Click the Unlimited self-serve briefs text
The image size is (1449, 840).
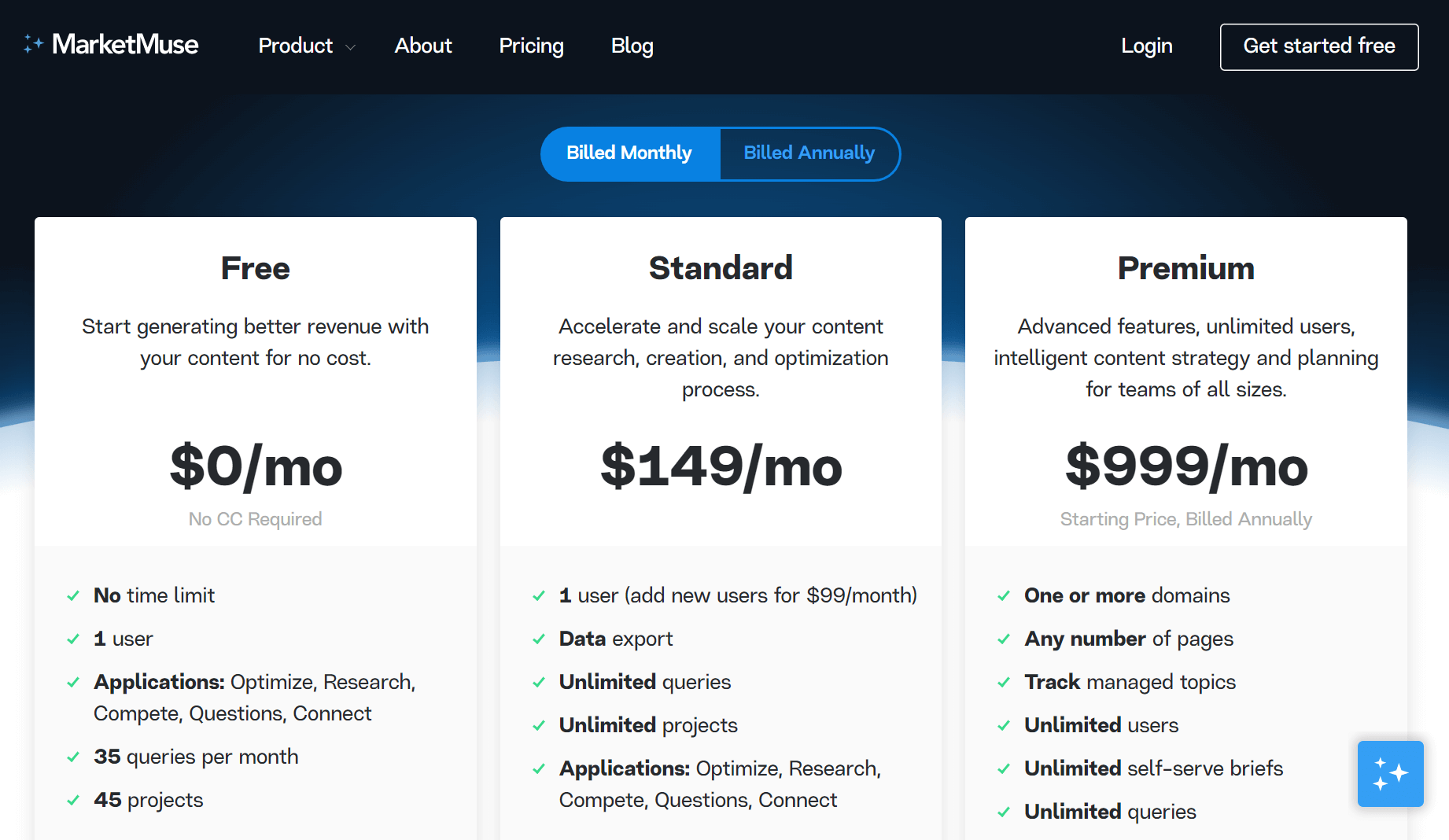1154,768
